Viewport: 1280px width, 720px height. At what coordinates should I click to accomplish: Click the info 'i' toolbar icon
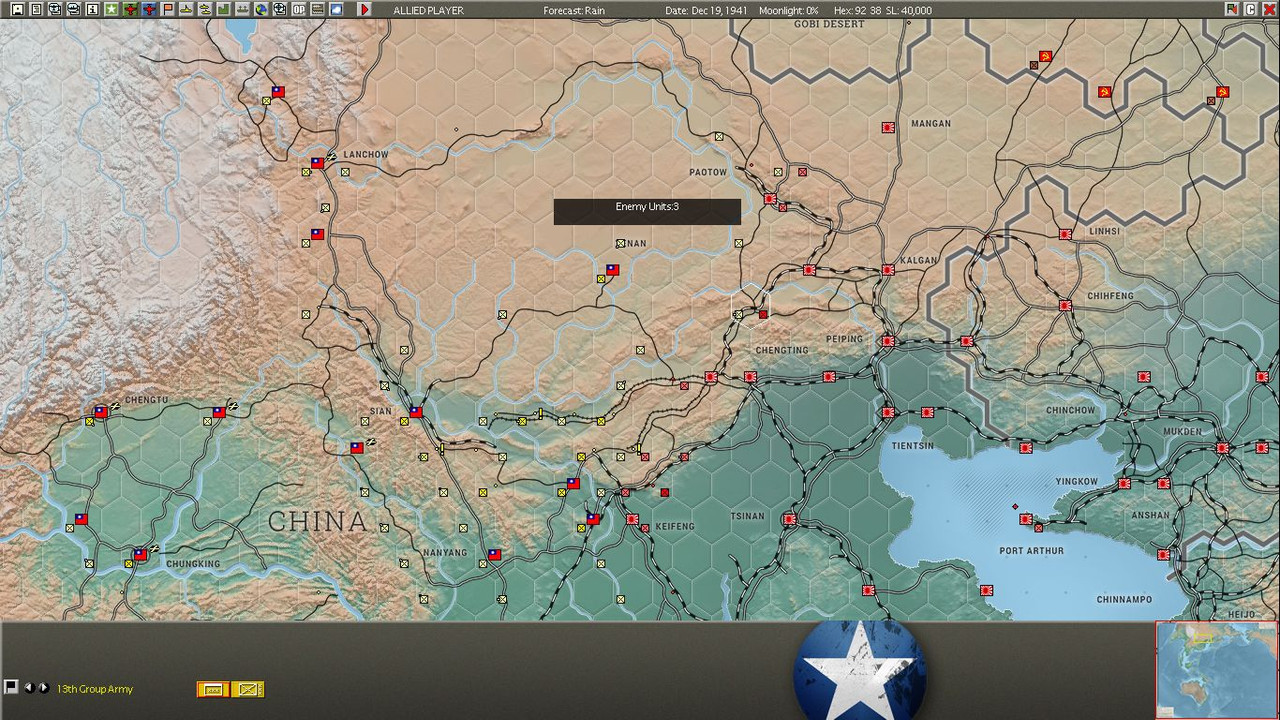pyautogui.click(x=92, y=9)
